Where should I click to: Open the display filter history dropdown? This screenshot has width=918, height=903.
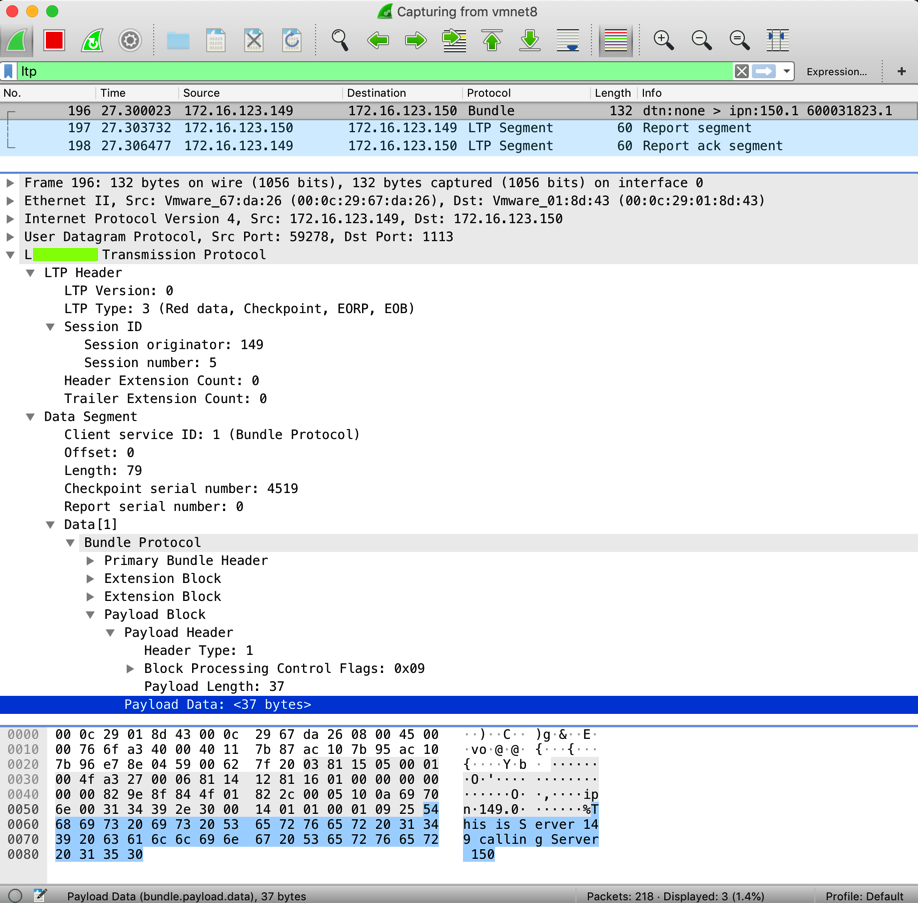787,72
